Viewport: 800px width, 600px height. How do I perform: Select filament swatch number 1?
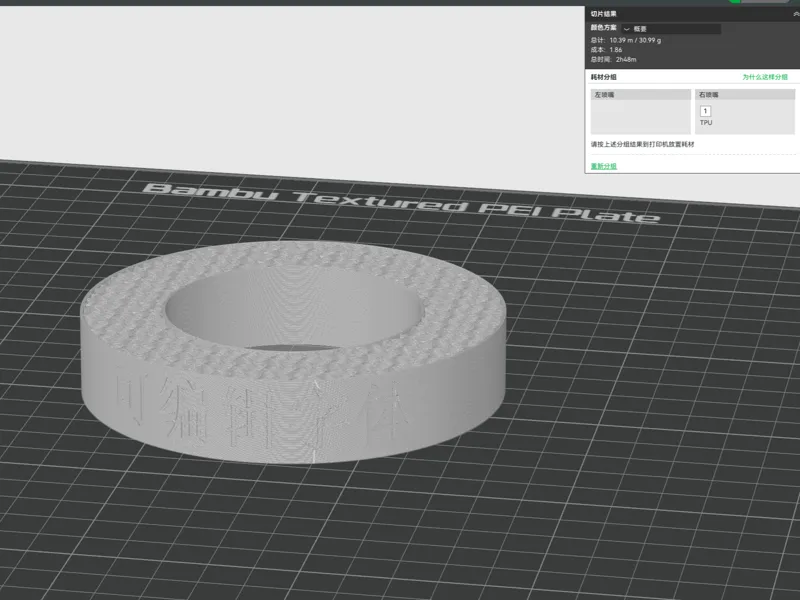coord(706,111)
